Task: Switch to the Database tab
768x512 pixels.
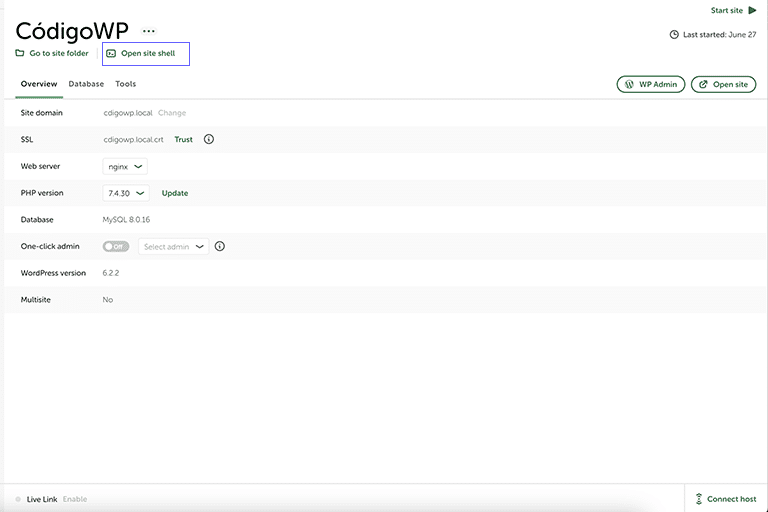Action: point(86,84)
